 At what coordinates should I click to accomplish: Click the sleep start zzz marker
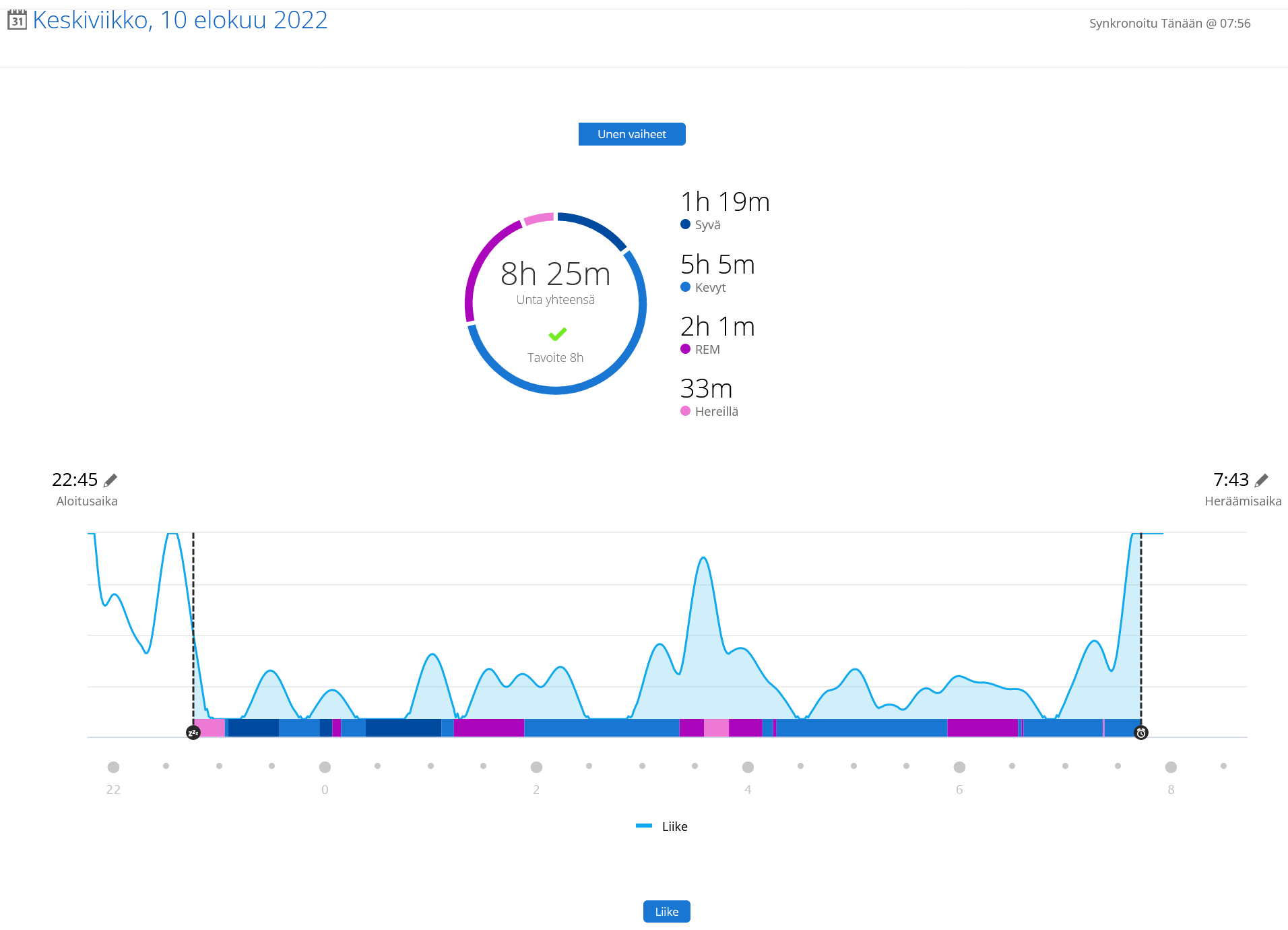pos(193,733)
